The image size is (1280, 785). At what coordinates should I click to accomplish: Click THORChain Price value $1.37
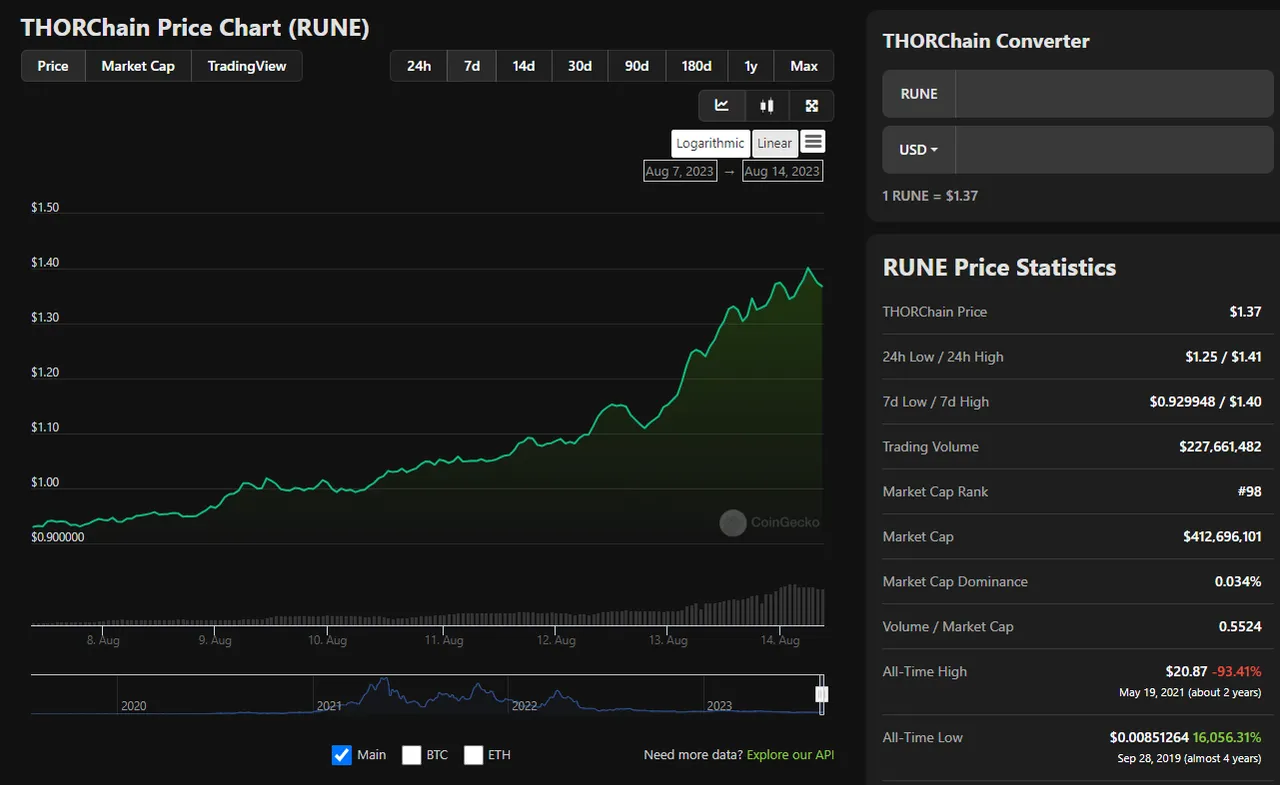click(x=1245, y=312)
